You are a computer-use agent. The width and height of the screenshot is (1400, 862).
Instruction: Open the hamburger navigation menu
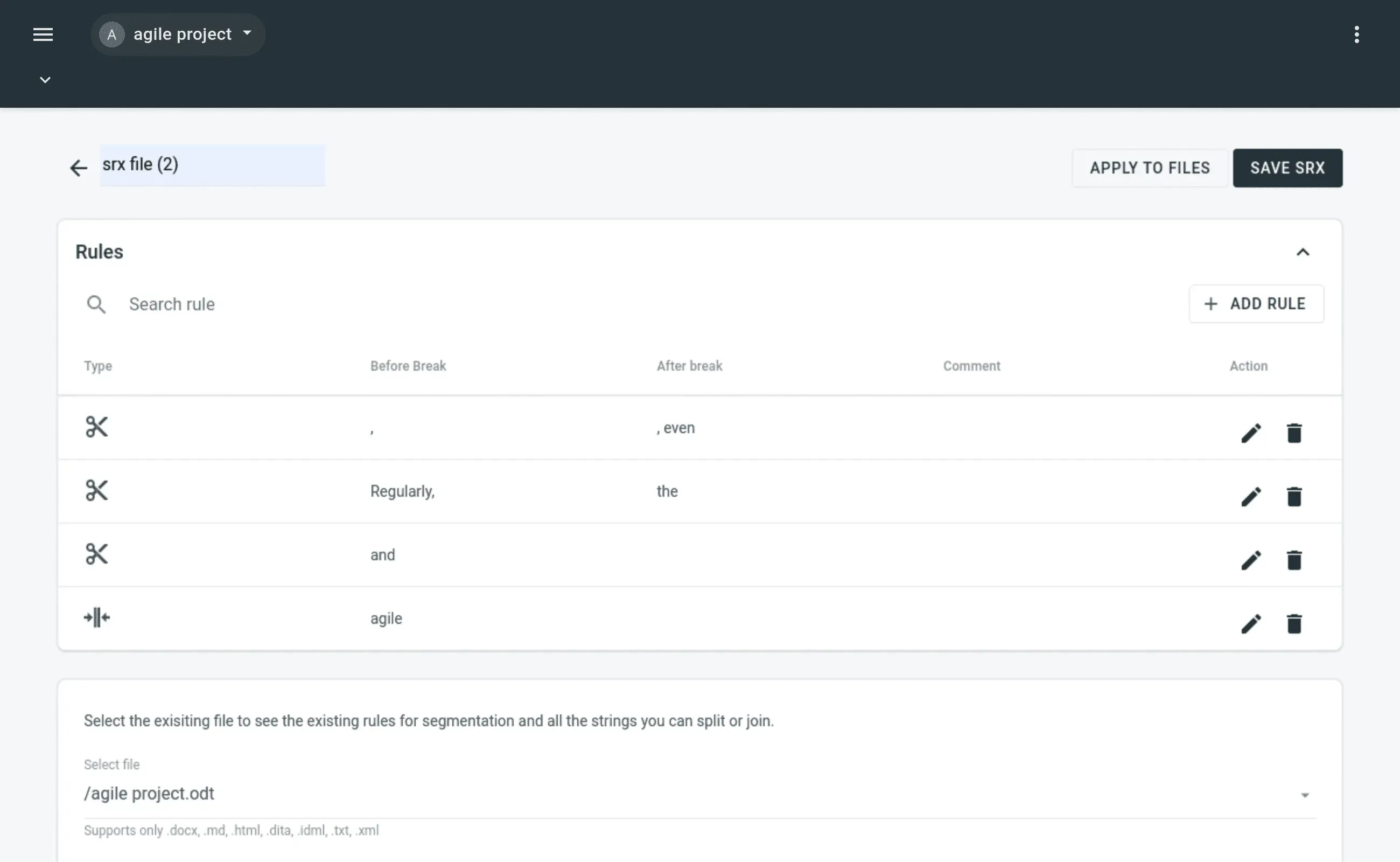click(x=43, y=35)
